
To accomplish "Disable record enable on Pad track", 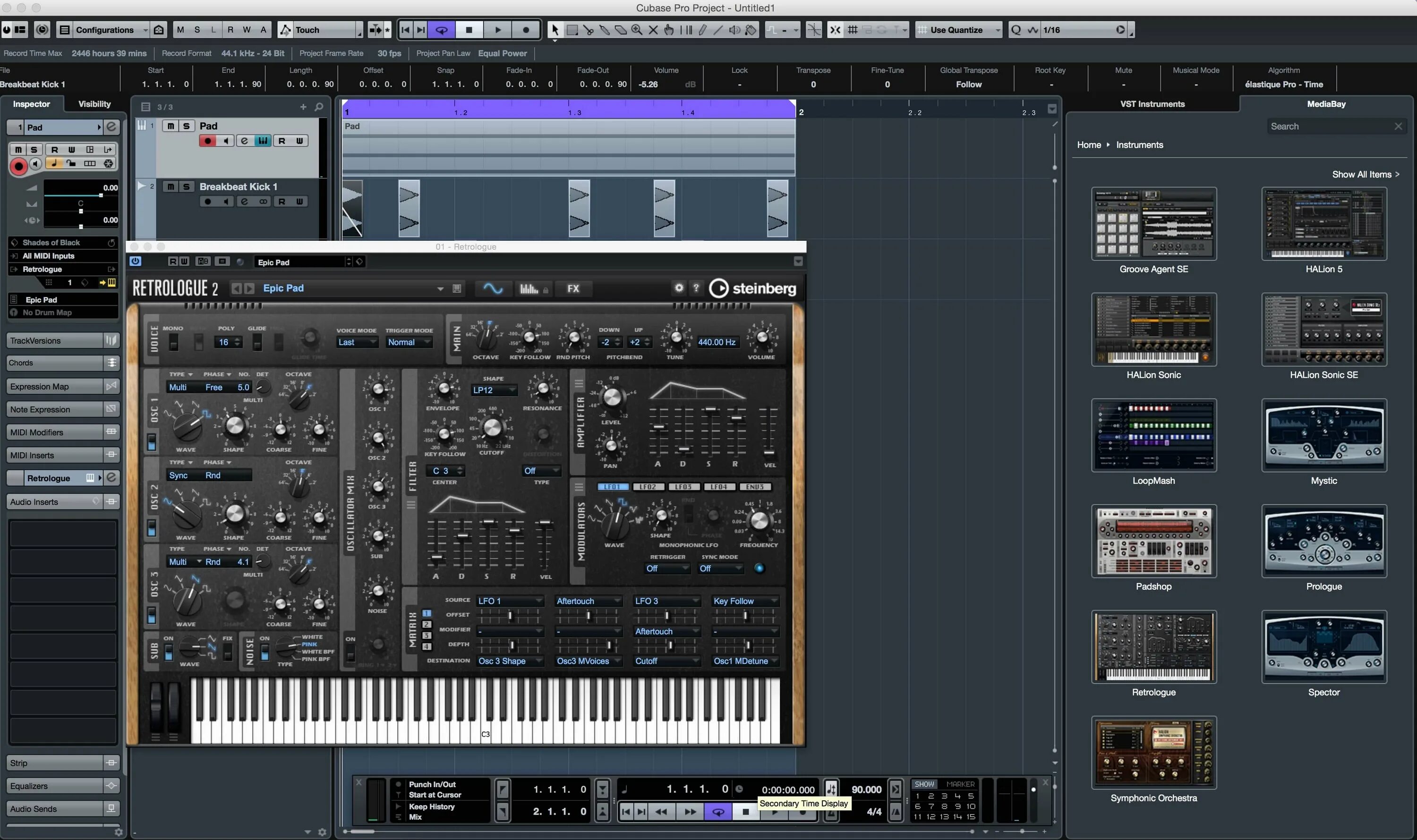I will point(208,141).
